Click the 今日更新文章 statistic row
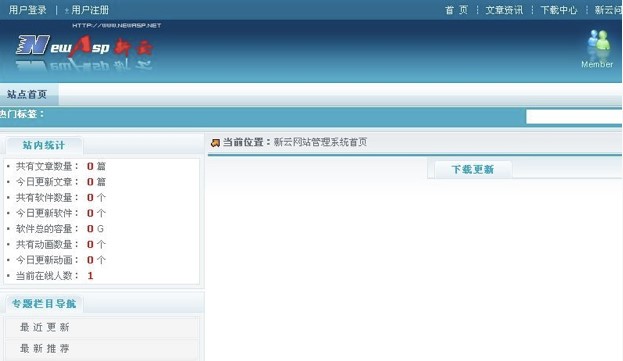This screenshot has width=623, height=361. point(61,182)
